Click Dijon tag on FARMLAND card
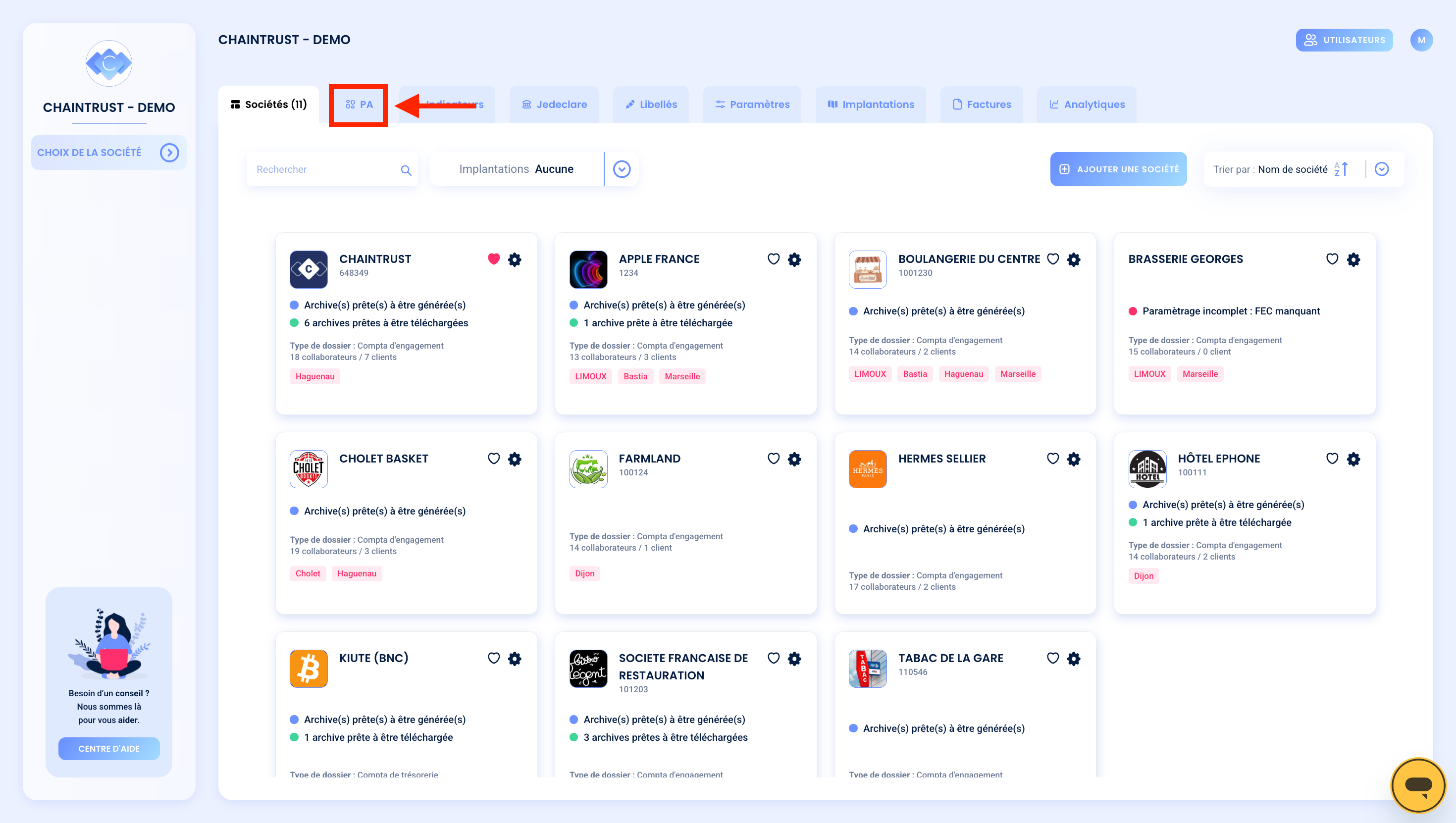 click(584, 573)
